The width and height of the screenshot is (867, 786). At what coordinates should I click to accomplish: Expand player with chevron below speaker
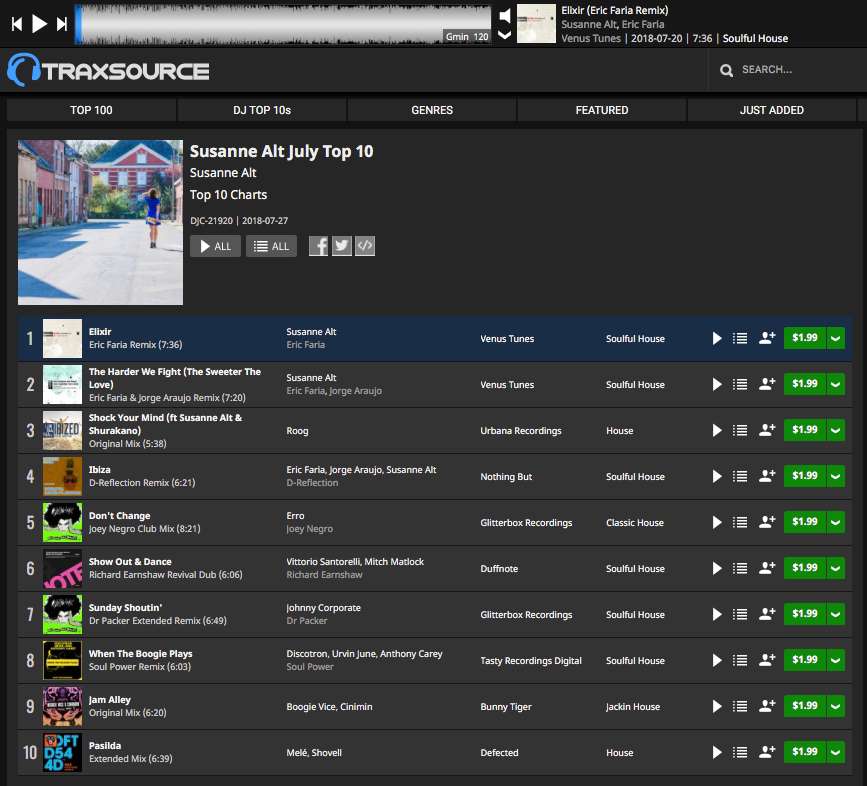pos(504,35)
